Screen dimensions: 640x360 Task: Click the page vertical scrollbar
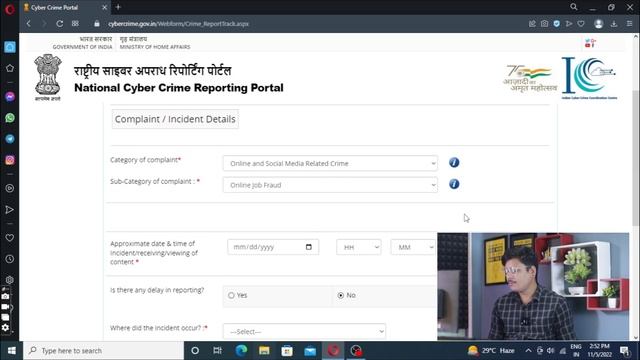coord(636,157)
